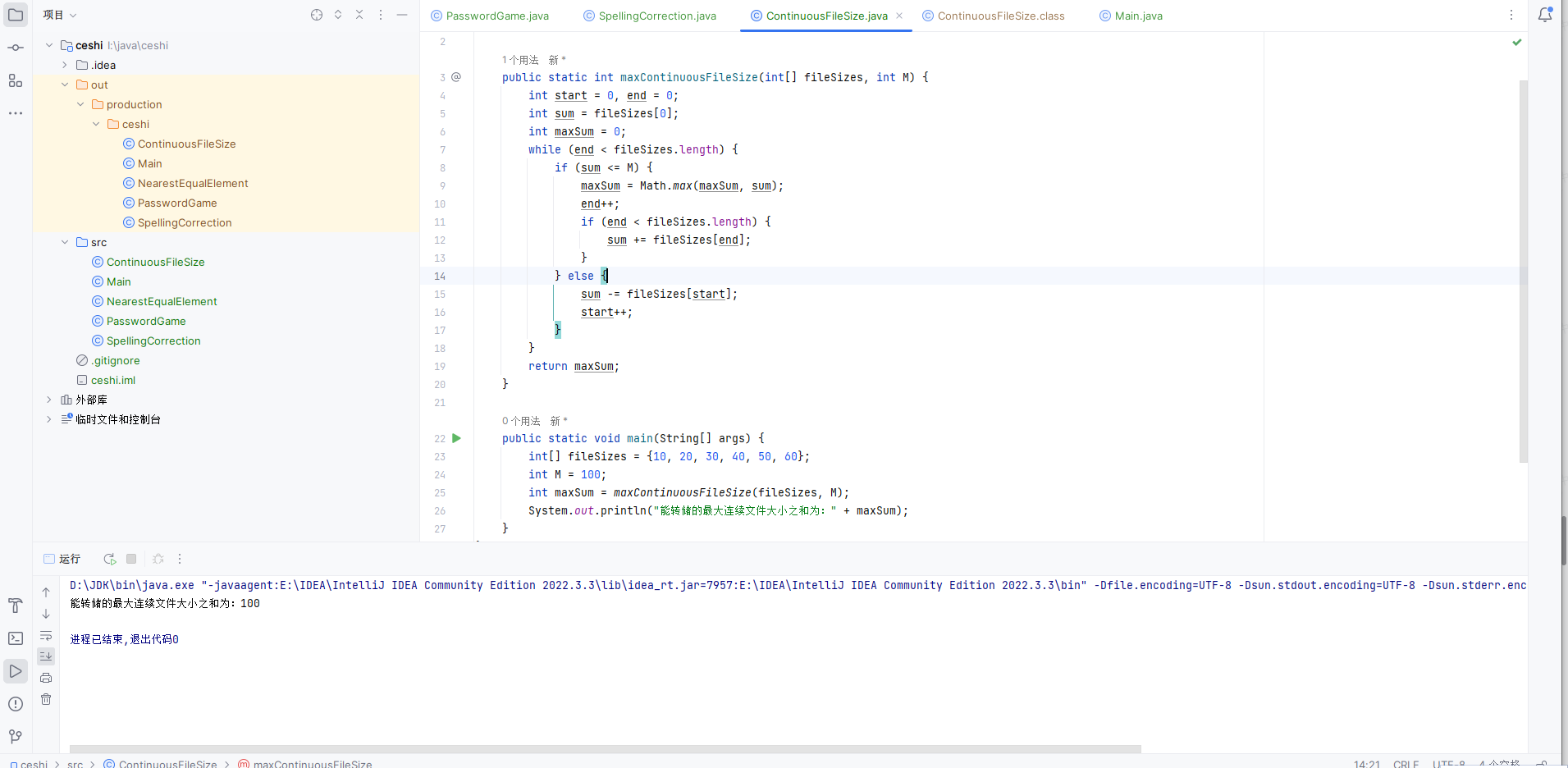Expand the 外部库 node

click(x=49, y=400)
